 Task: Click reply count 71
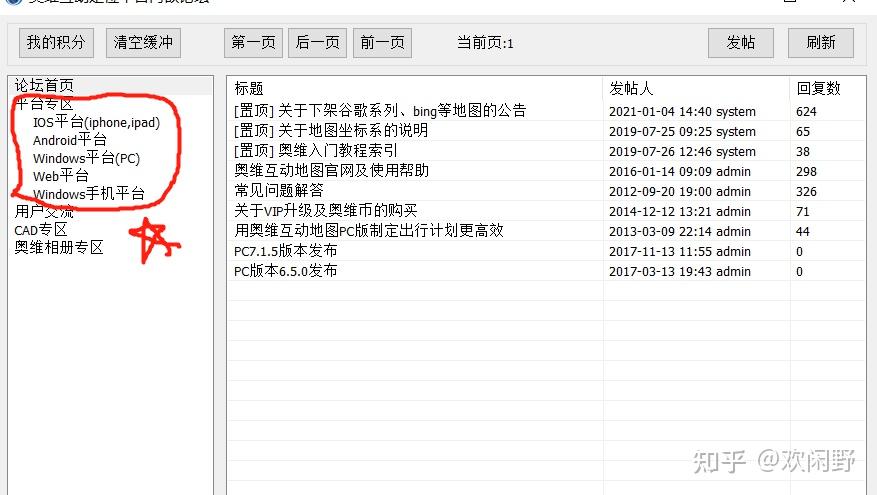pyautogui.click(x=803, y=211)
